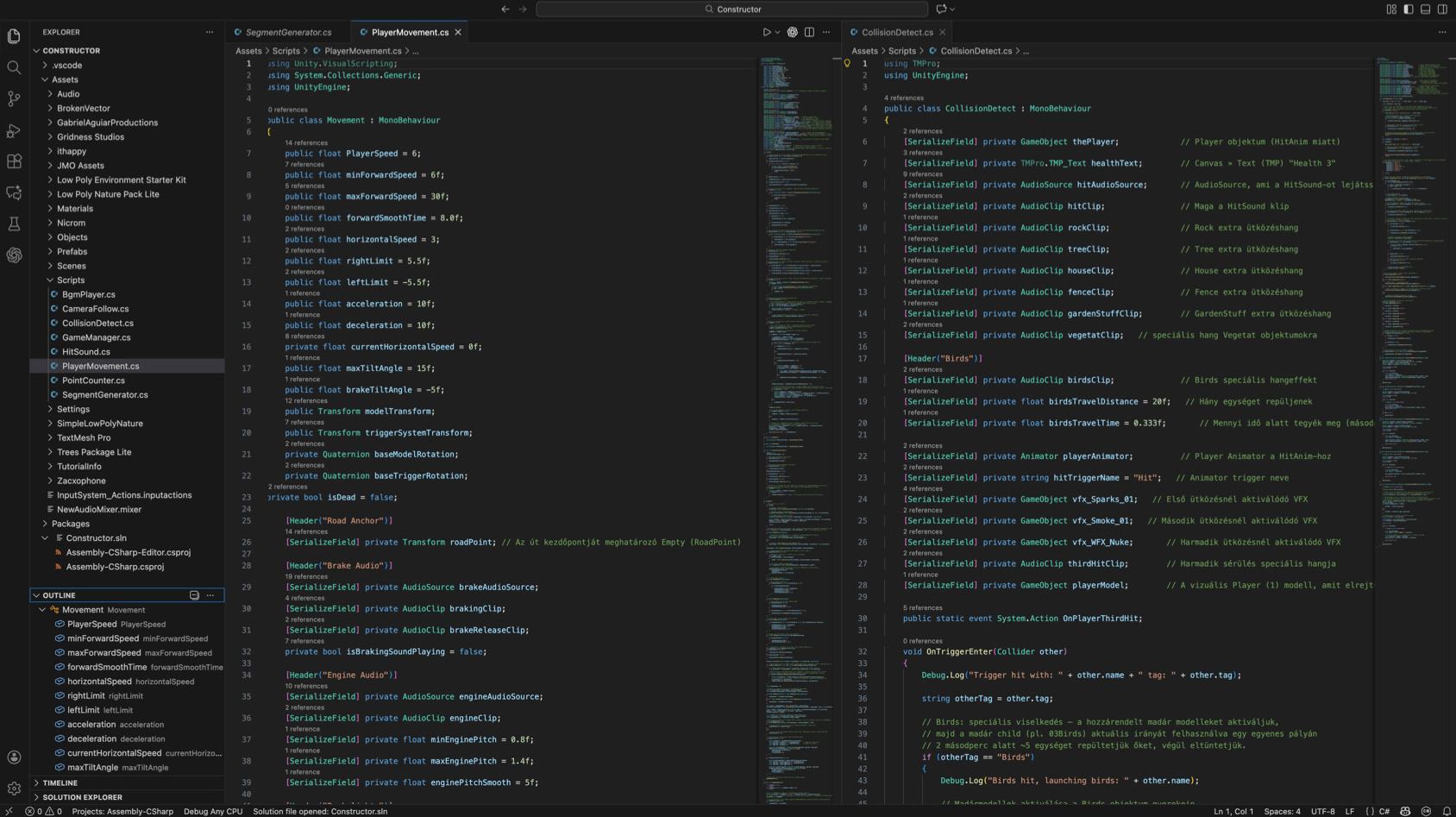This screenshot has height=817, width=1456.
Task: Select the PlayerMovement.cs editor tab
Action: coord(410,32)
